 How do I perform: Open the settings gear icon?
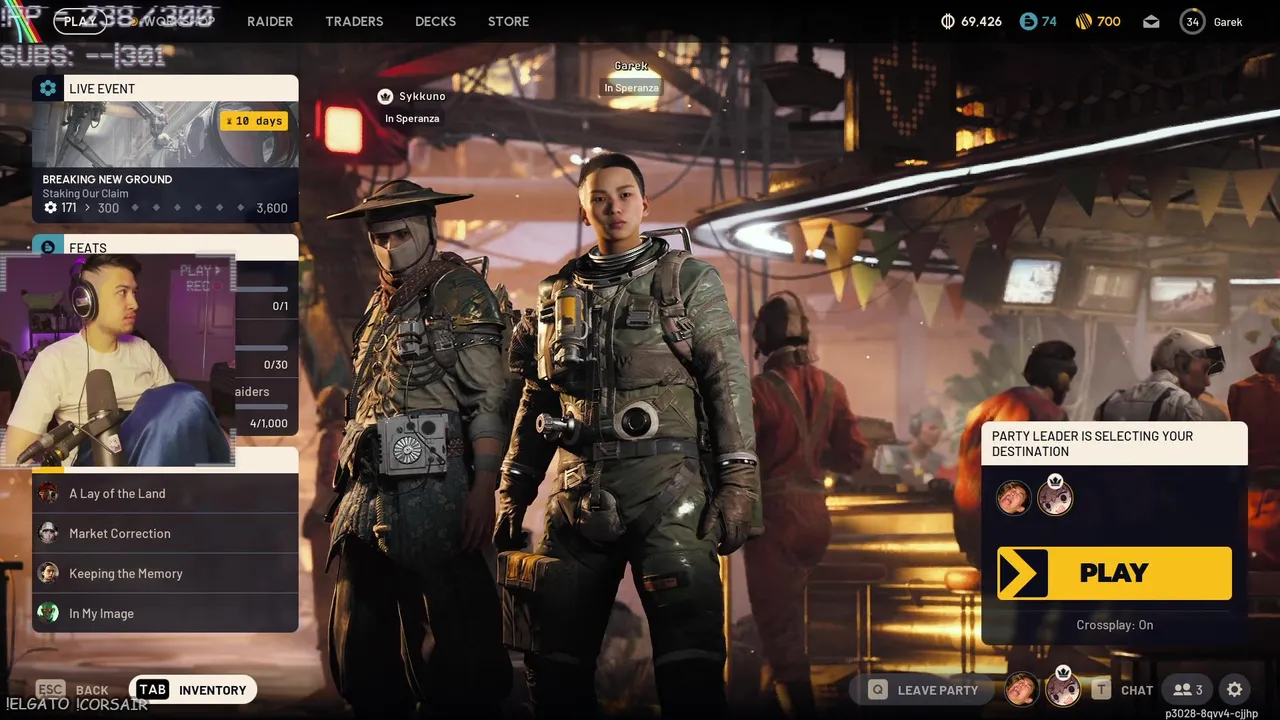(1235, 690)
